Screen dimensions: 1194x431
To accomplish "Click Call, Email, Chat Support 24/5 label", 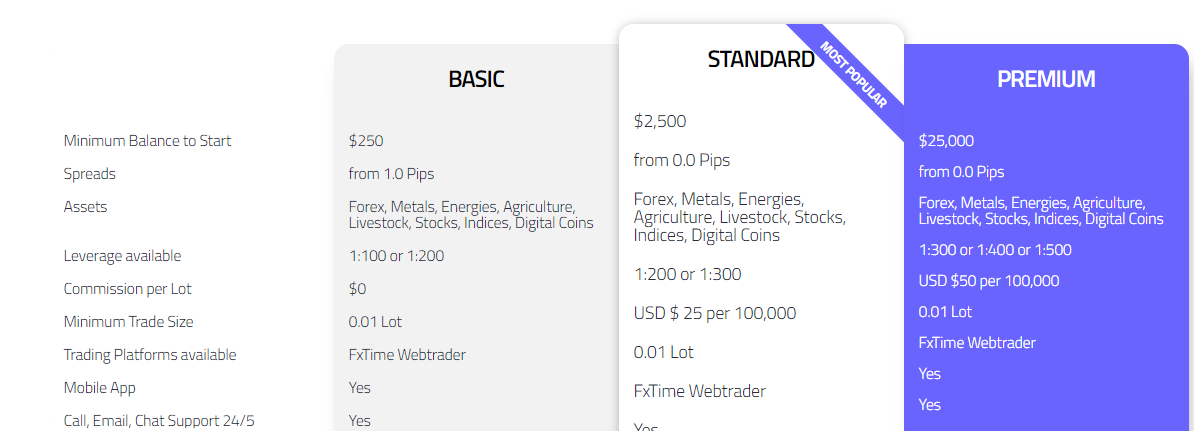I will pyautogui.click(x=159, y=420).
